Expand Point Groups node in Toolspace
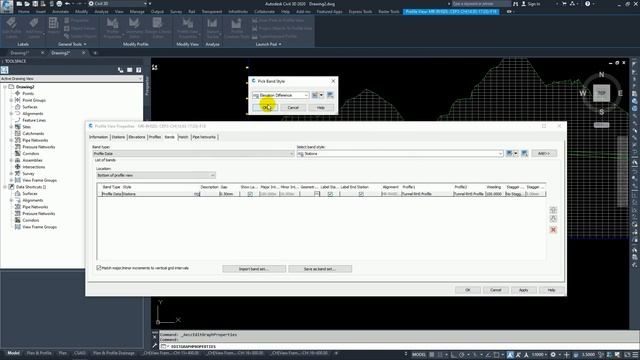Image resolution: width=640 pixels, height=360 pixels. (11, 100)
